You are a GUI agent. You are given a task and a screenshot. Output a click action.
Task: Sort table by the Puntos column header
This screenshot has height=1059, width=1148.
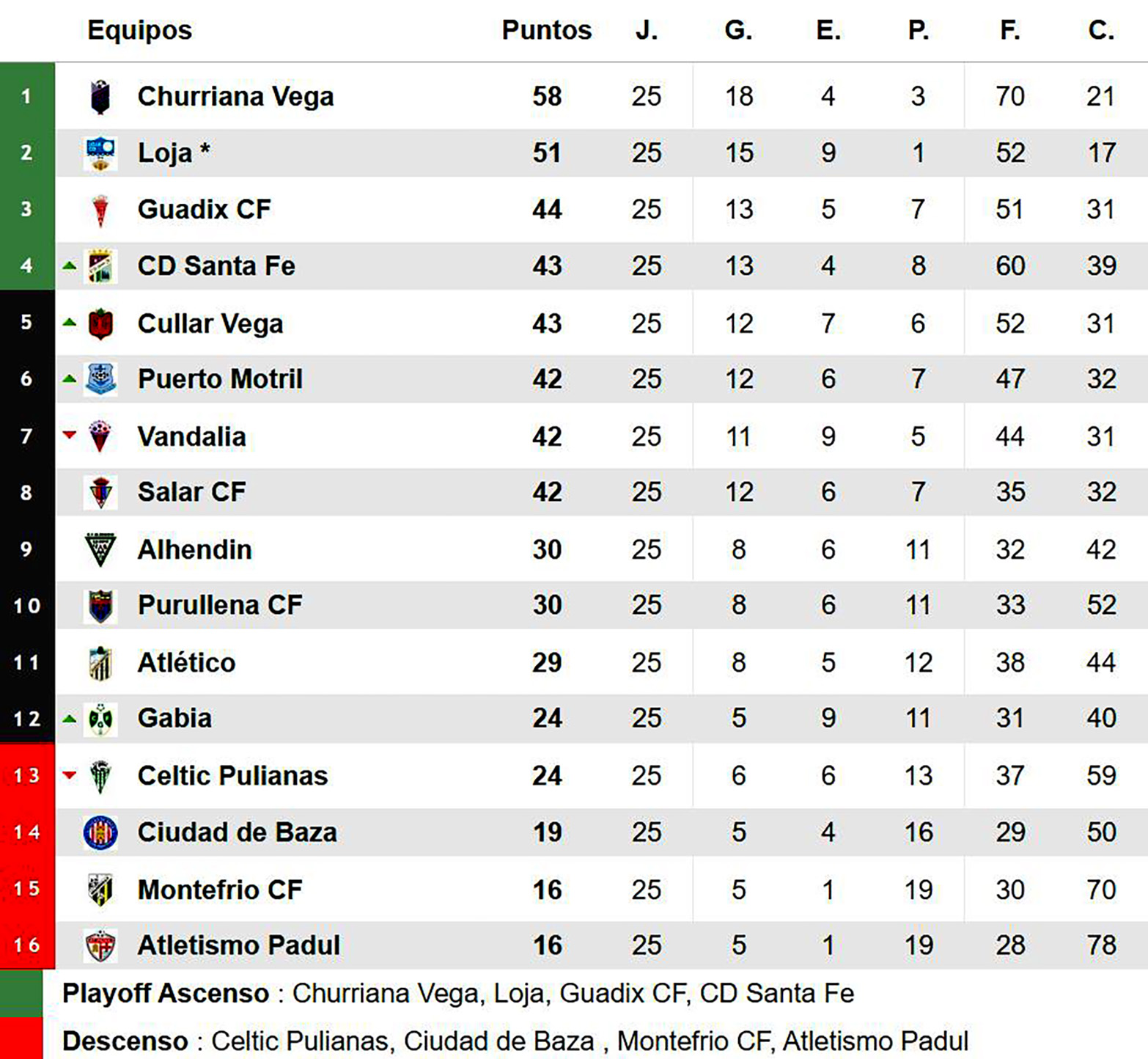point(546,30)
